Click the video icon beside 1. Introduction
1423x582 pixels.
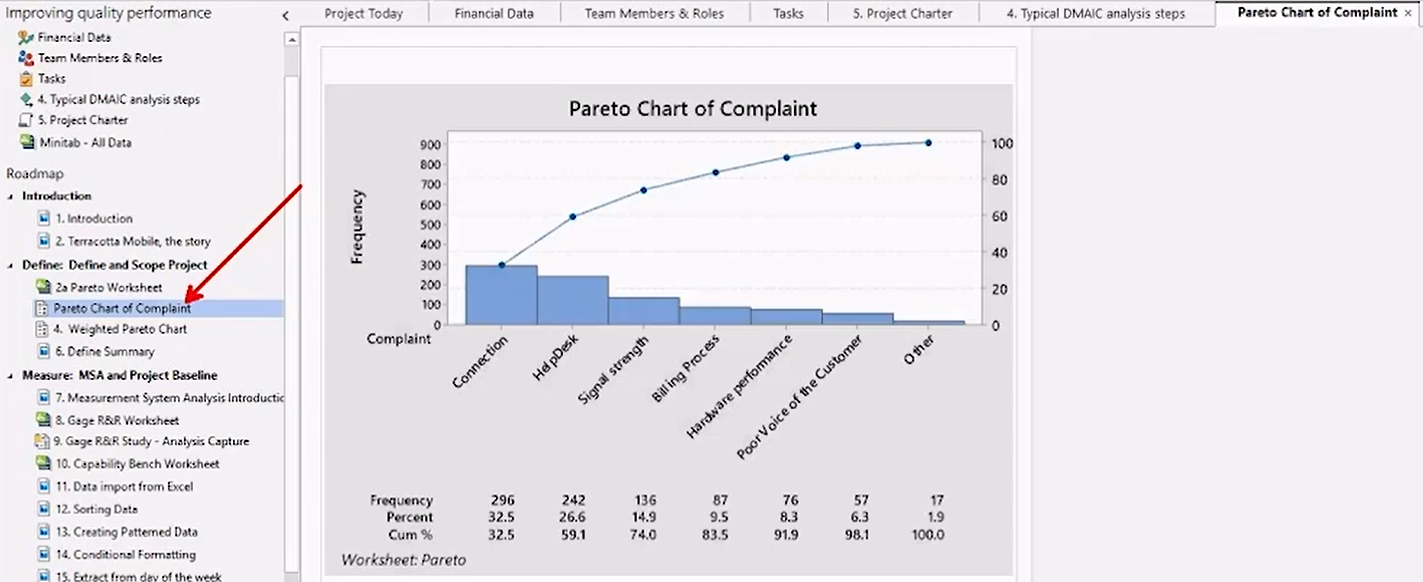(x=43, y=218)
